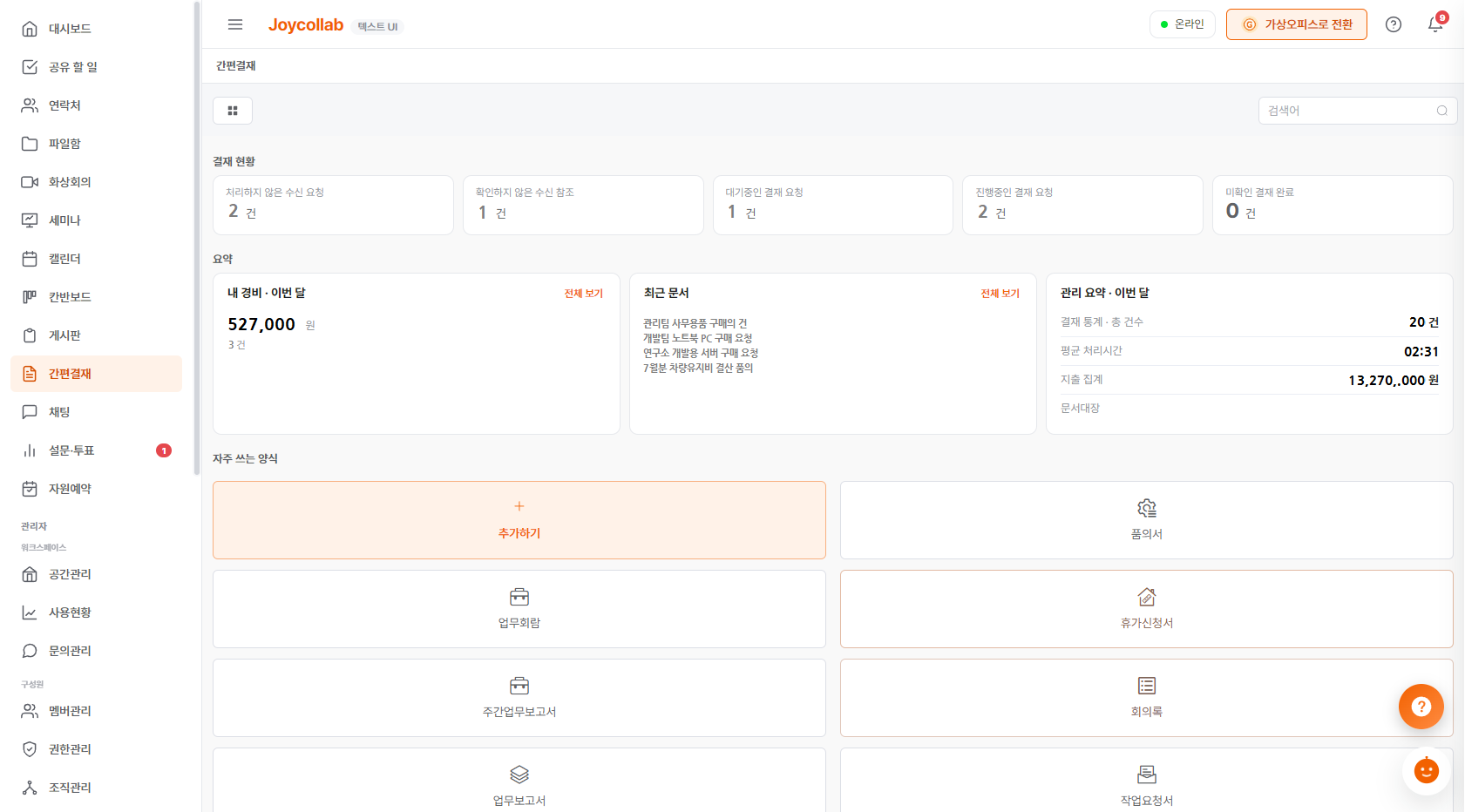Open 연락처 people icon
The width and height of the screenshot is (1465, 812).
[30, 105]
